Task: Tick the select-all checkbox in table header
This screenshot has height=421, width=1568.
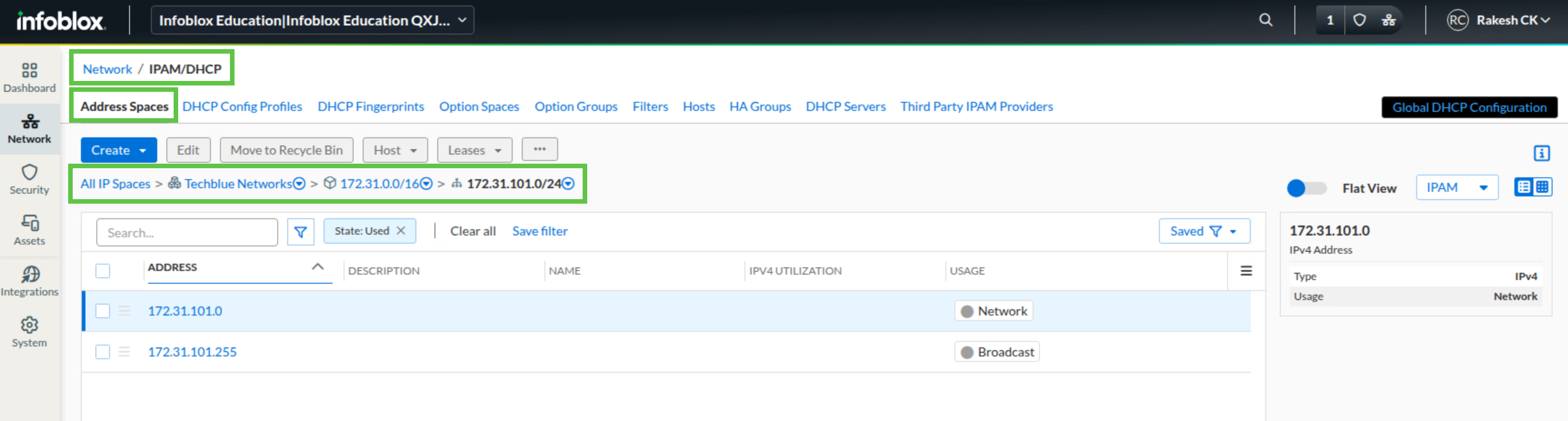Action: click(103, 271)
